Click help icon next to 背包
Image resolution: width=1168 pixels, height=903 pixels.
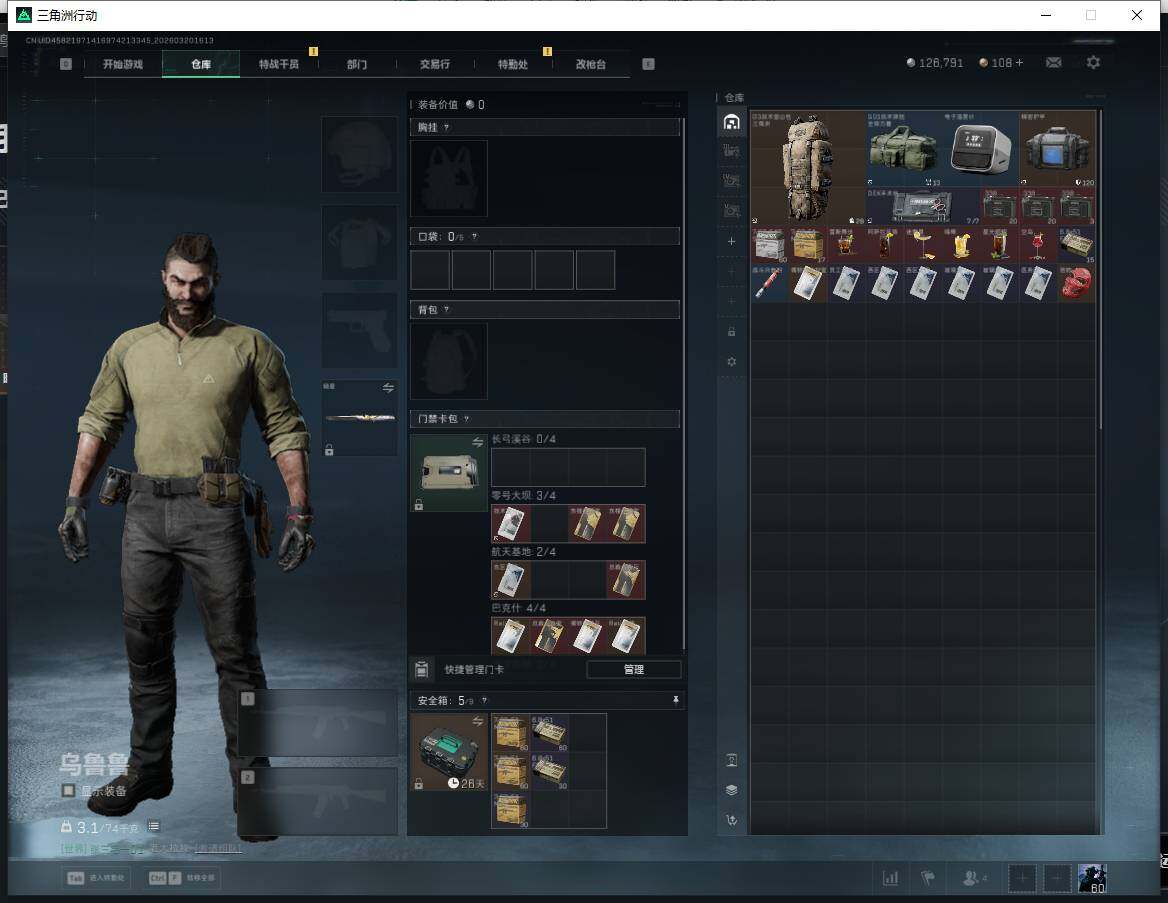[x=446, y=310]
